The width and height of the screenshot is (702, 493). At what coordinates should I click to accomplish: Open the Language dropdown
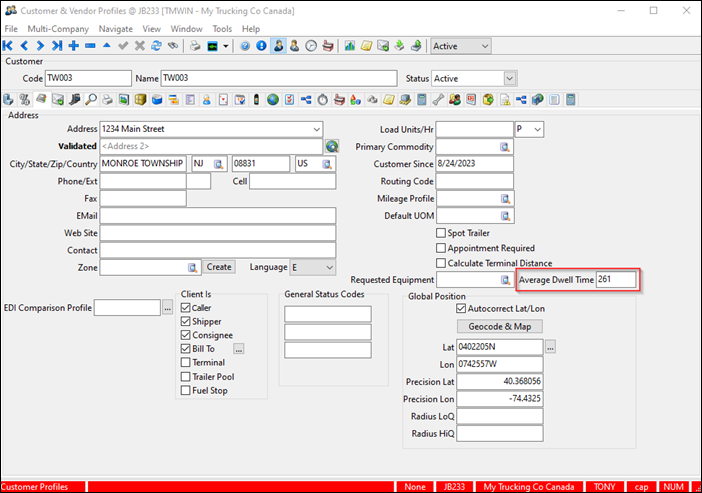(x=328, y=267)
